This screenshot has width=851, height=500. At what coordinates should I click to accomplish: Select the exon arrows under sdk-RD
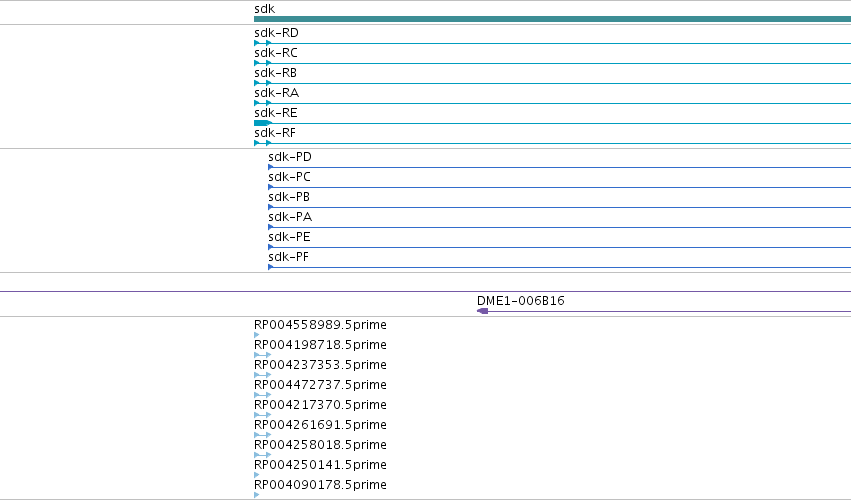(x=263, y=43)
